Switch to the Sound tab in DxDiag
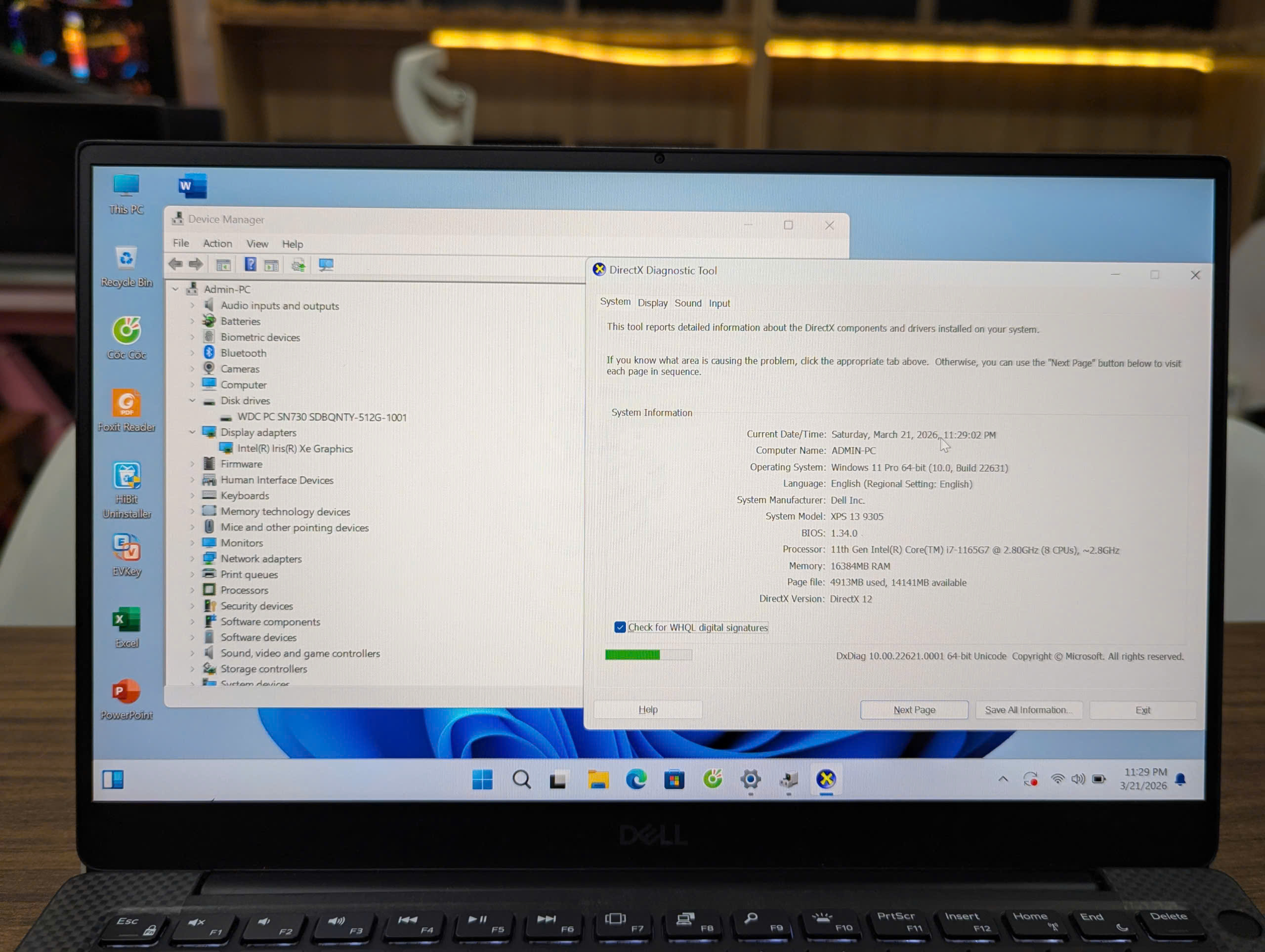 tap(687, 303)
